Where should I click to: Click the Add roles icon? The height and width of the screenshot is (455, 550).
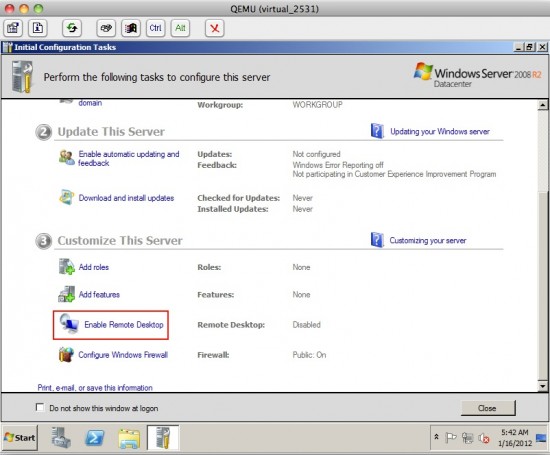pos(66,267)
